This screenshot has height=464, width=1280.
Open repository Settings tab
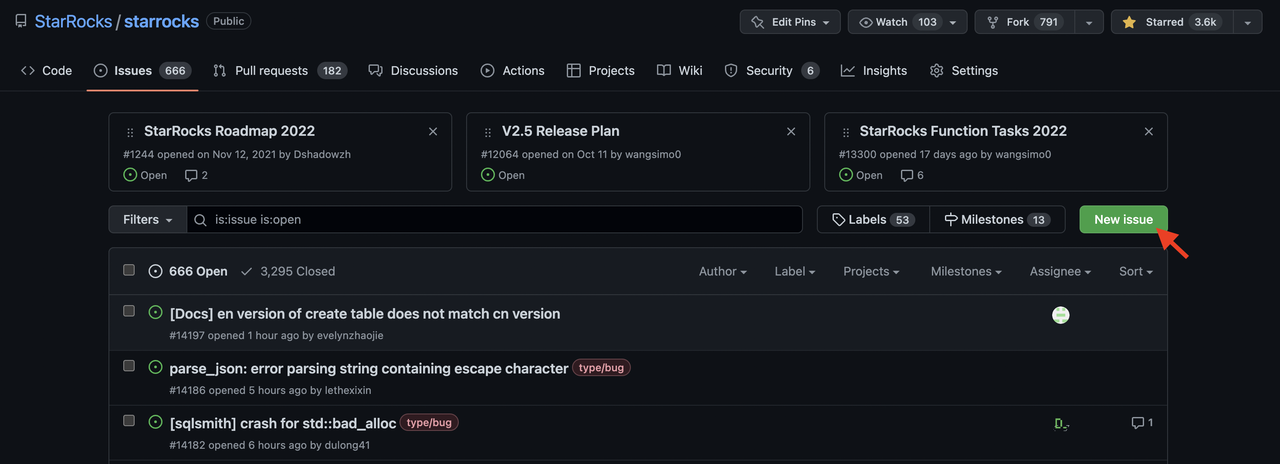(x=964, y=70)
